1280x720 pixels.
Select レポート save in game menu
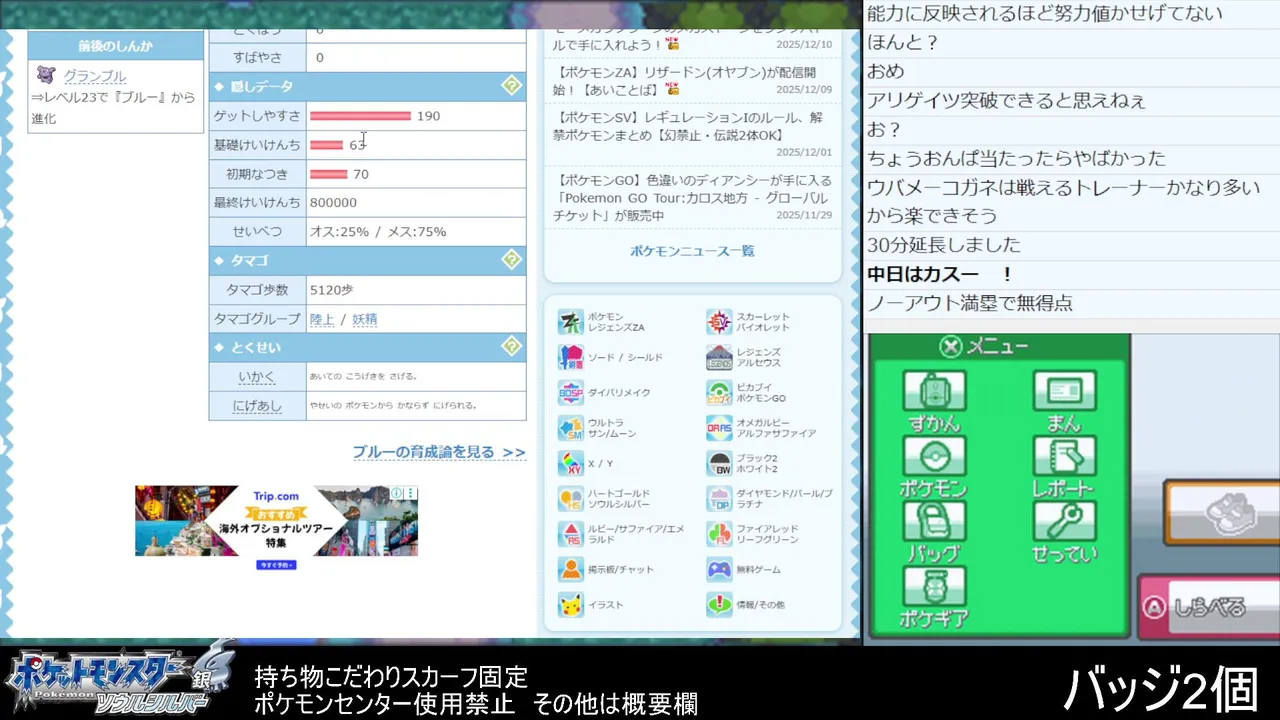tap(1064, 467)
